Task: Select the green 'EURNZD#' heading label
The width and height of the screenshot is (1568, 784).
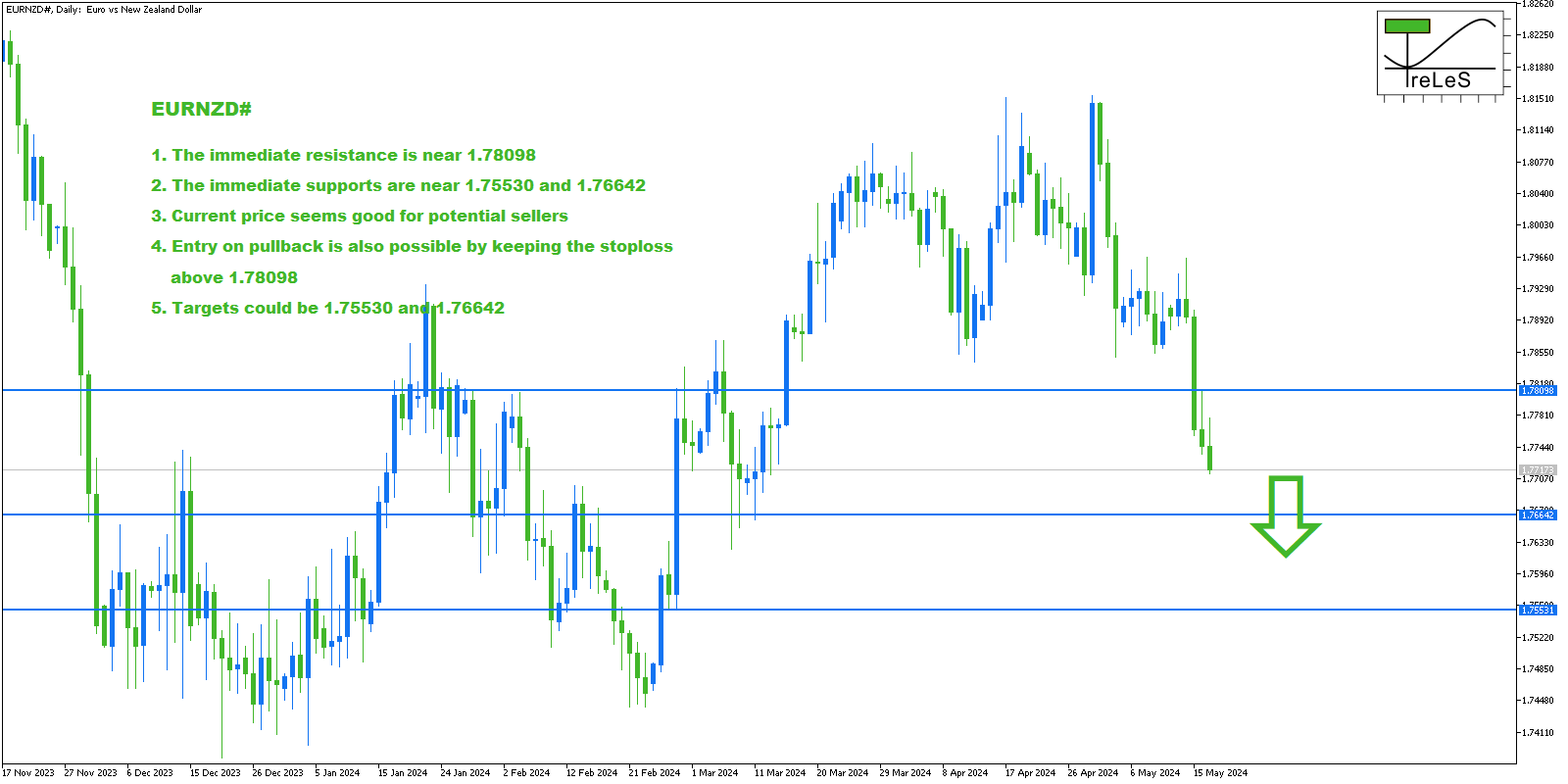Action: tap(201, 109)
